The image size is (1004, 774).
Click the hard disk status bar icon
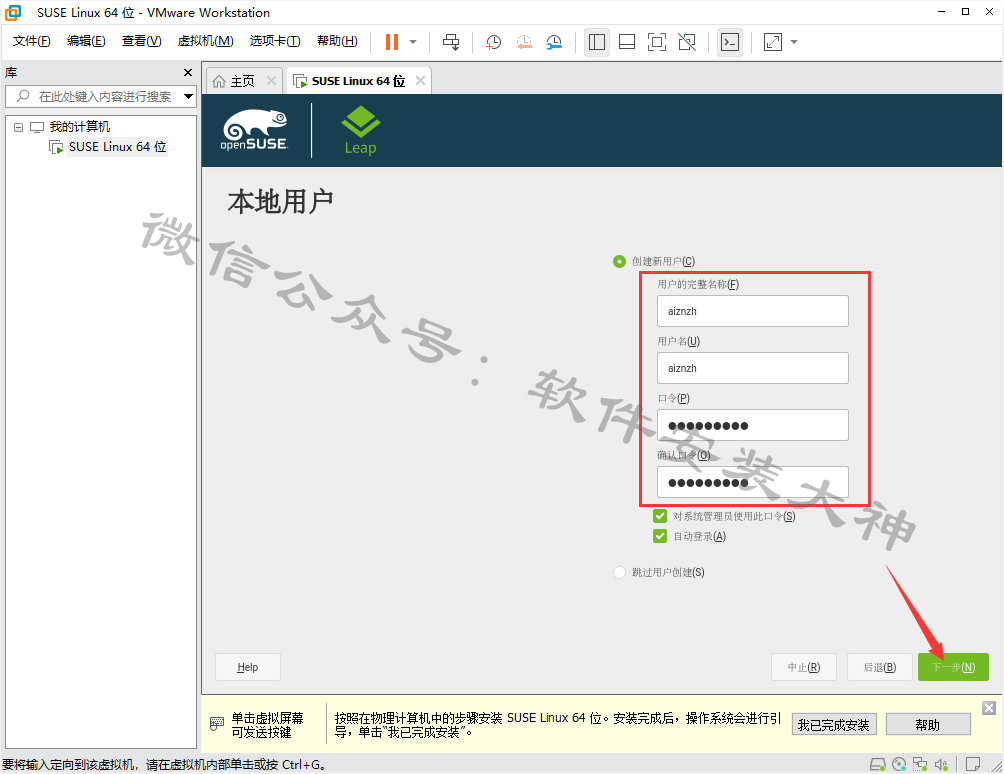[877, 764]
